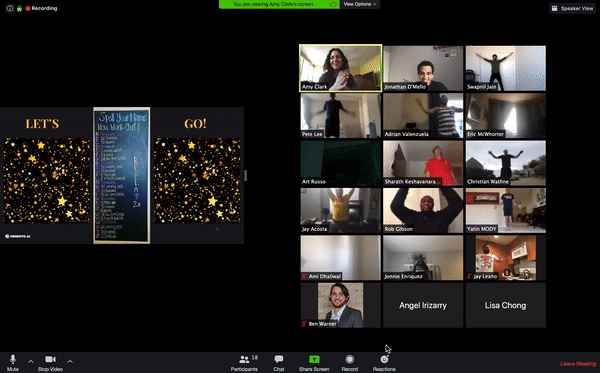
Task: Click the Leave Meeting link
Action: (x=578, y=364)
